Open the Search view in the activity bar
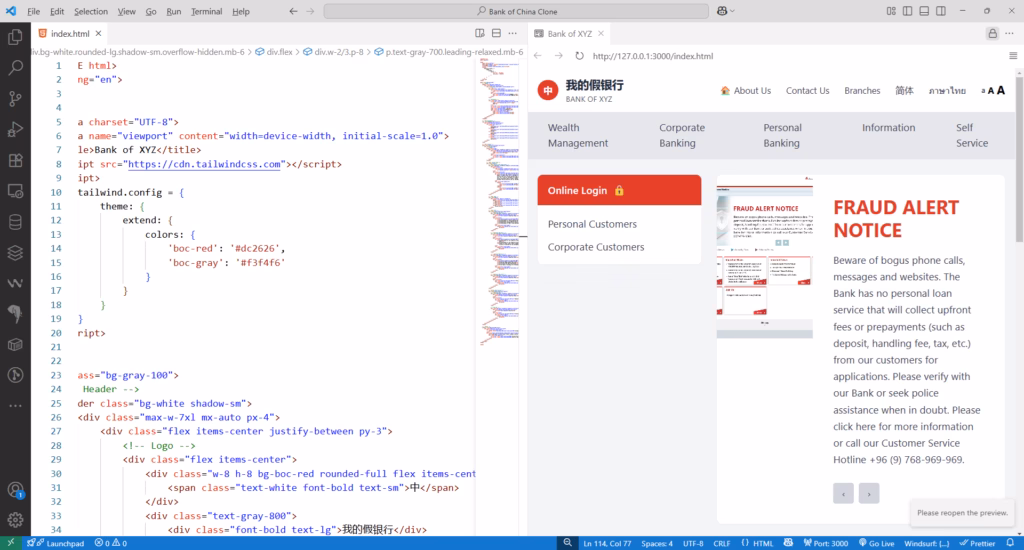 (15, 68)
